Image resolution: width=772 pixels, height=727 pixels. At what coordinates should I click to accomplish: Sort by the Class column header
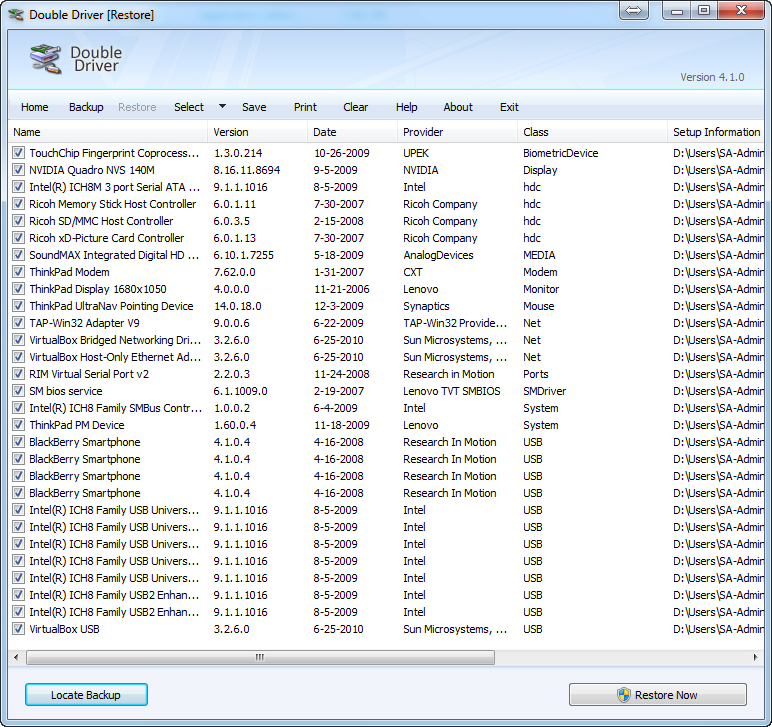click(593, 132)
